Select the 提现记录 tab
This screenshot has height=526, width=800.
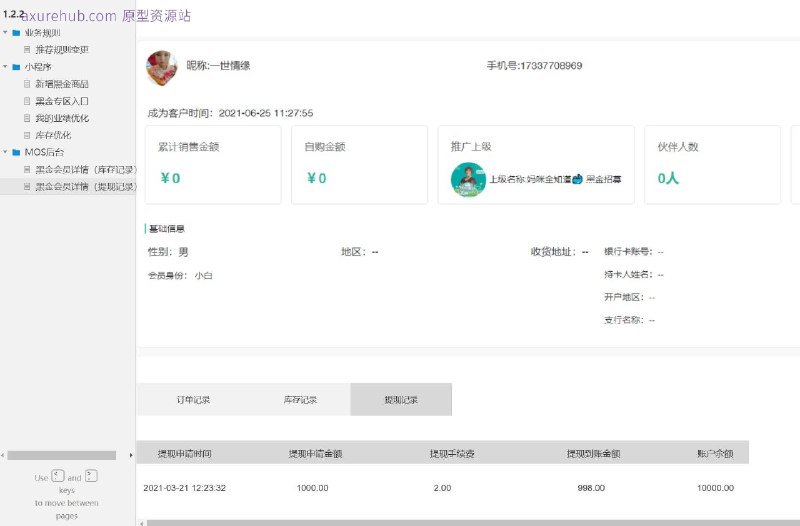(x=401, y=399)
